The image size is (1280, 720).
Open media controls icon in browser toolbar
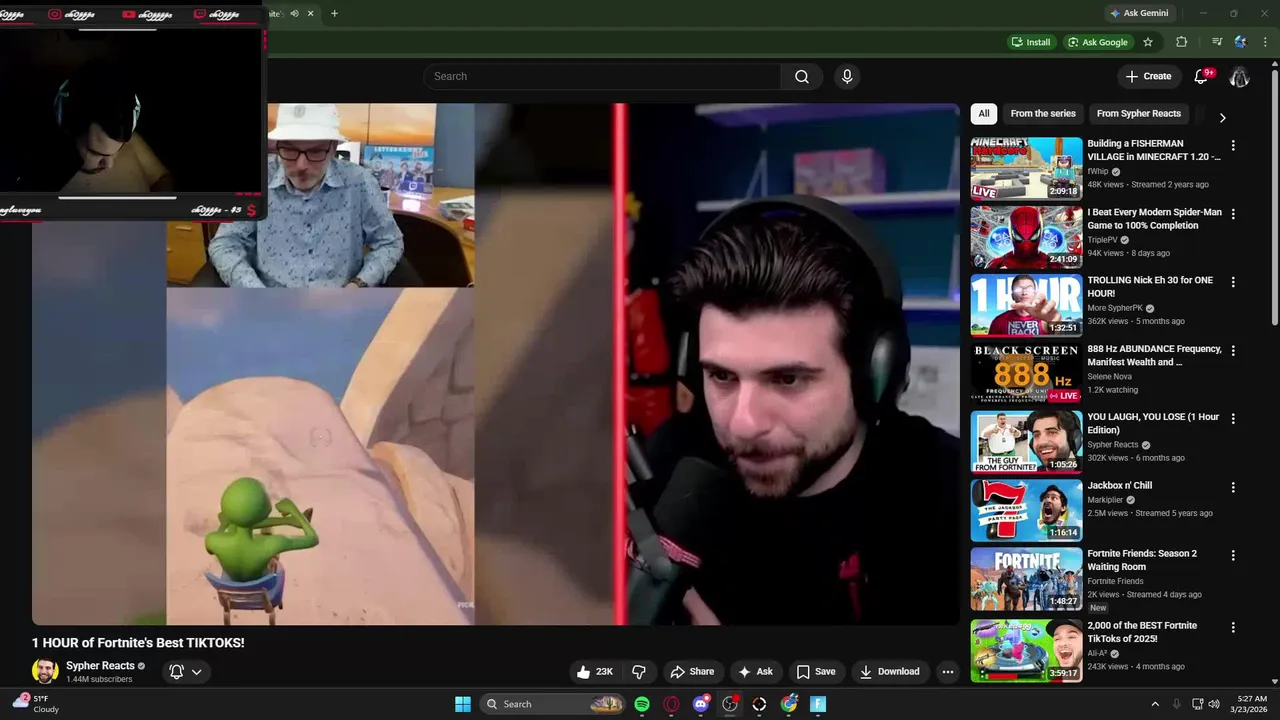[x=1217, y=42]
